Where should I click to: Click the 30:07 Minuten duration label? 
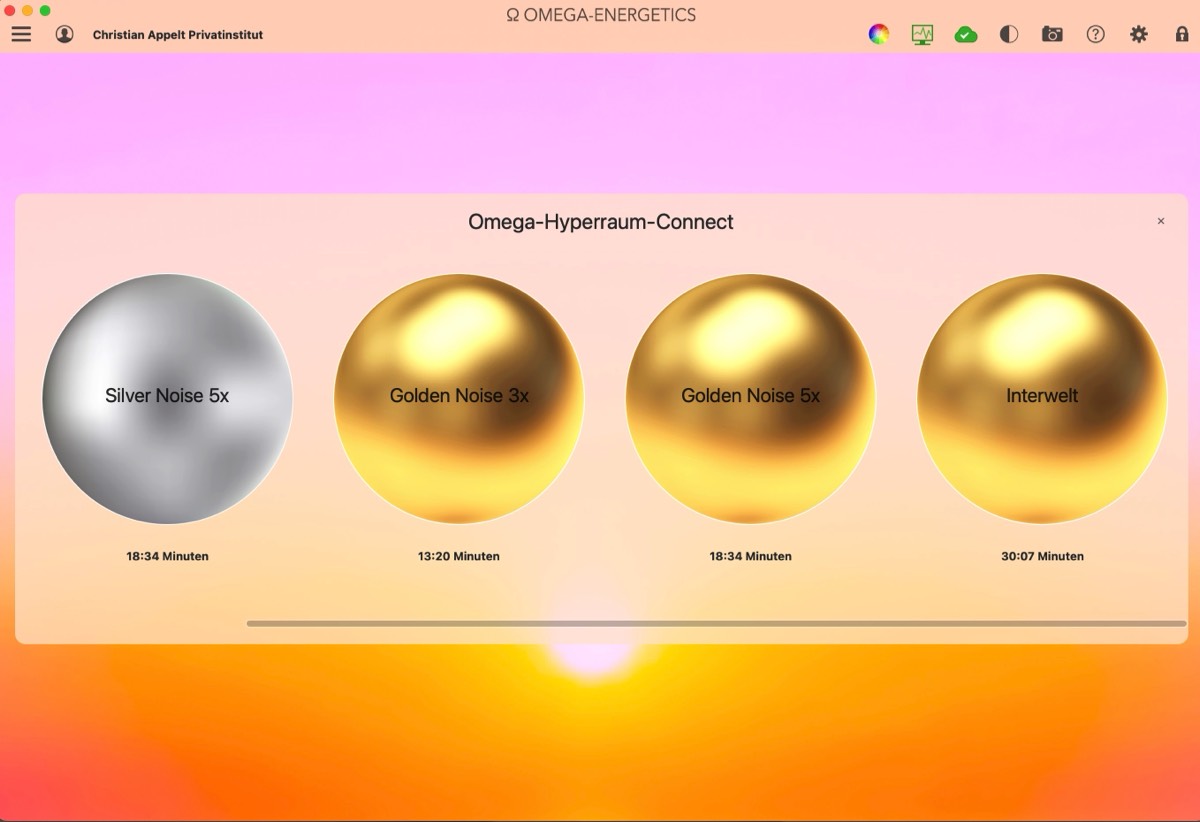pos(1042,556)
